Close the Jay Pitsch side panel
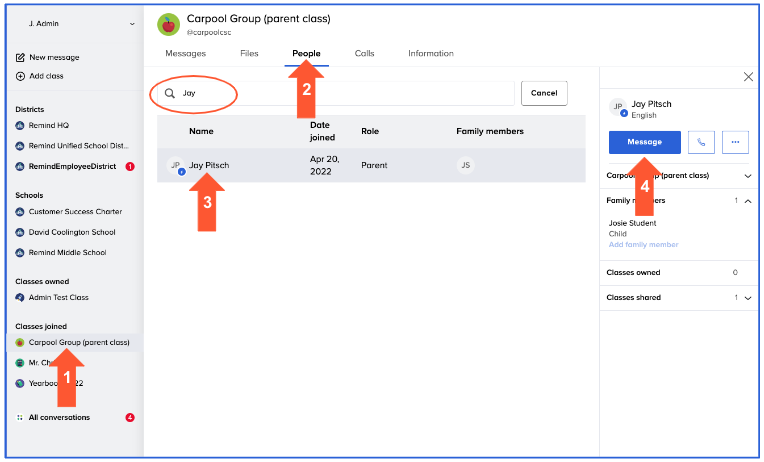764x462 pixels. tap(748, 77)
